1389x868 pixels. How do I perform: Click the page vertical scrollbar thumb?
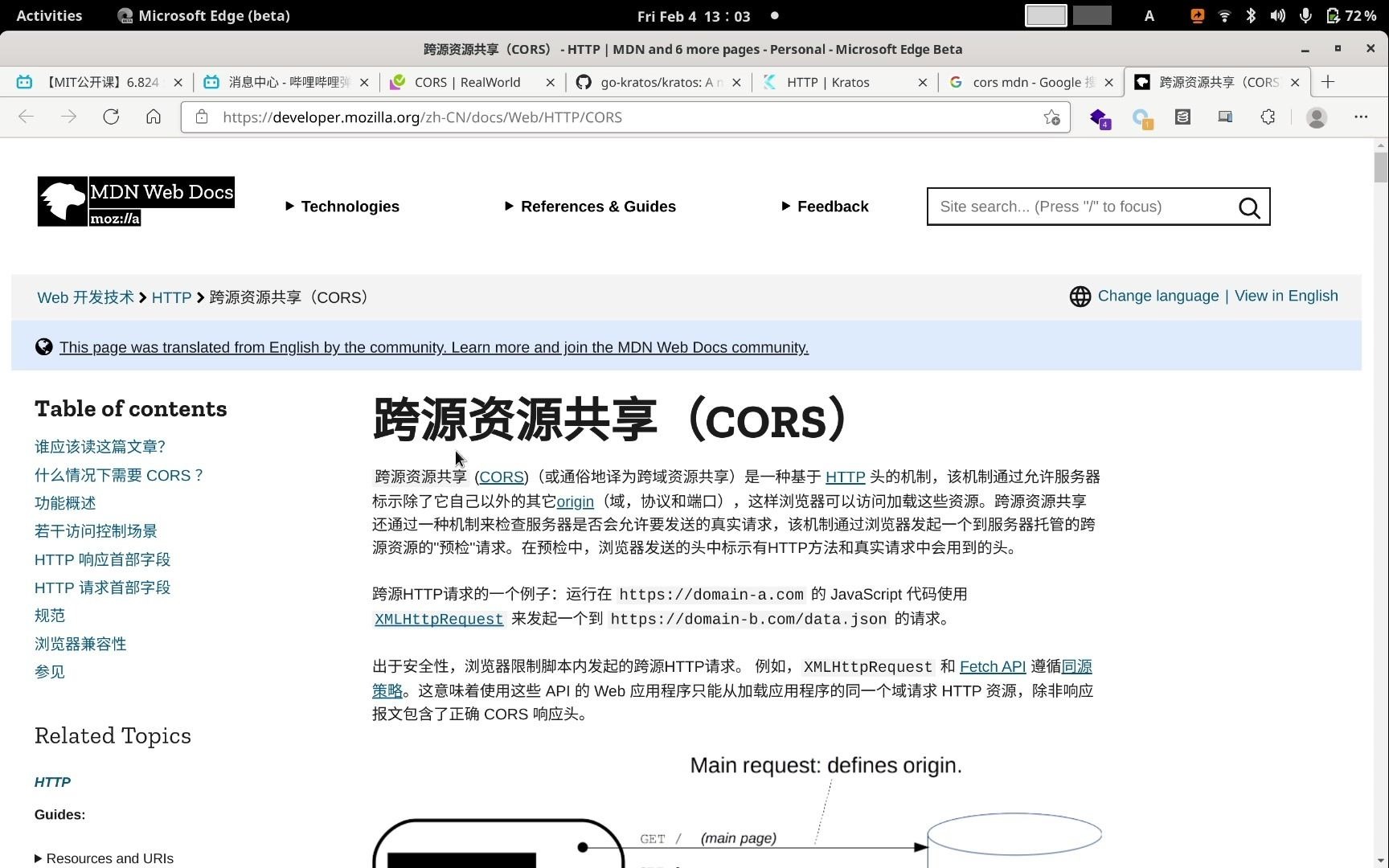1381,167
